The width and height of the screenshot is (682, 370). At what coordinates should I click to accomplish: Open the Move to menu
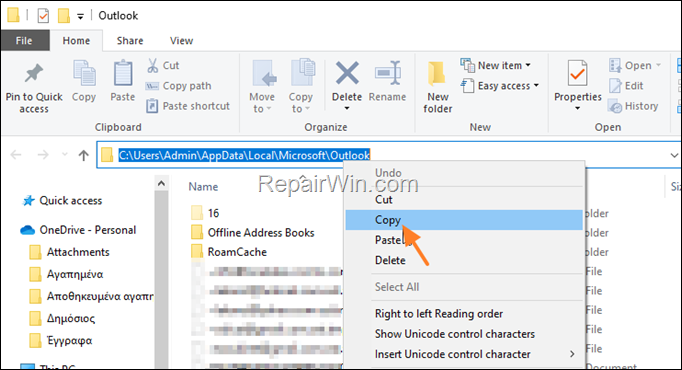[x=262, y=87]
